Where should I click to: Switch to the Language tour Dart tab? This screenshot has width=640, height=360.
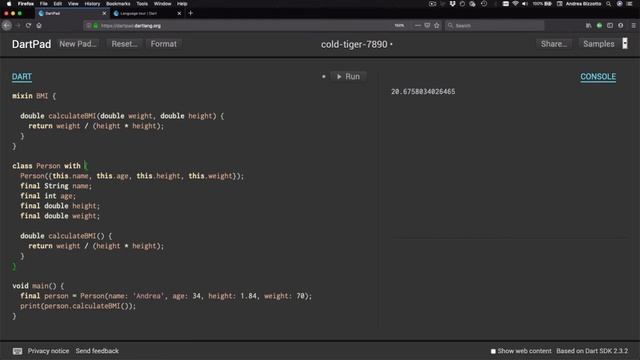pyautogui.click(x=147, y=13)
